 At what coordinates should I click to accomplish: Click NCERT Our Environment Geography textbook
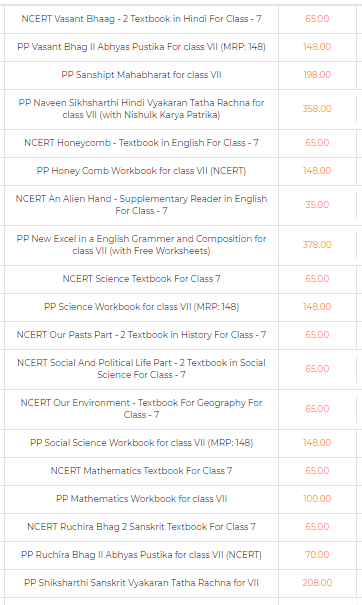click(141, 409)
